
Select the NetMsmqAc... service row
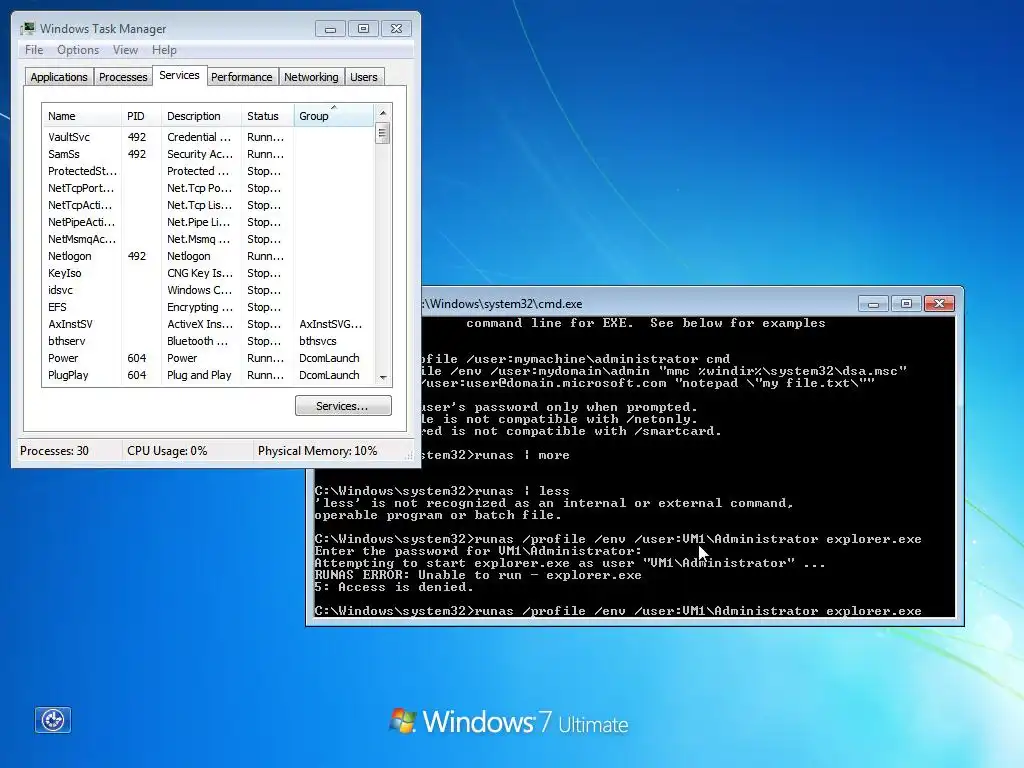click(x=208, y=239)
